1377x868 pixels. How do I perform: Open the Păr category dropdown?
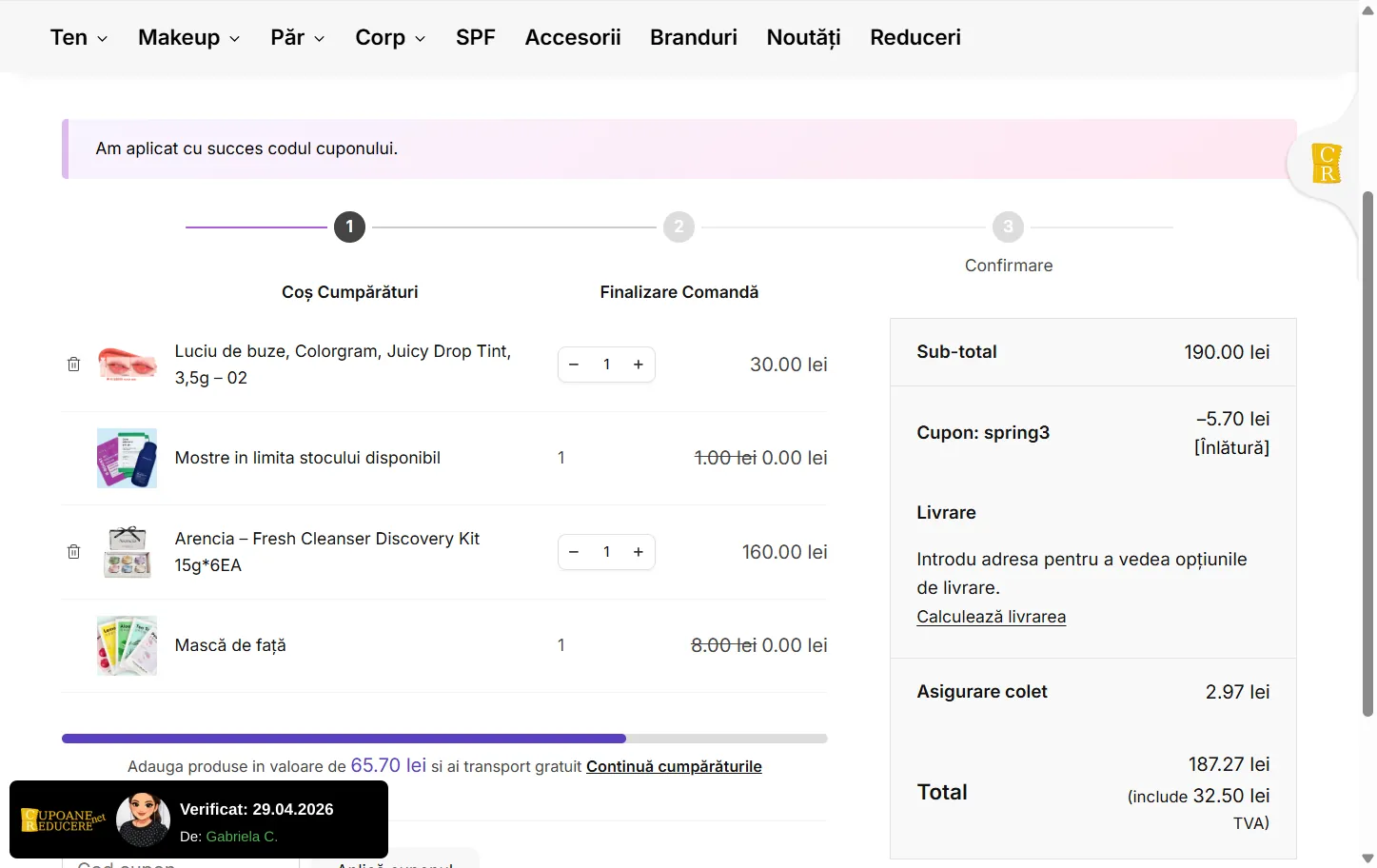click(x=297, y=37)
